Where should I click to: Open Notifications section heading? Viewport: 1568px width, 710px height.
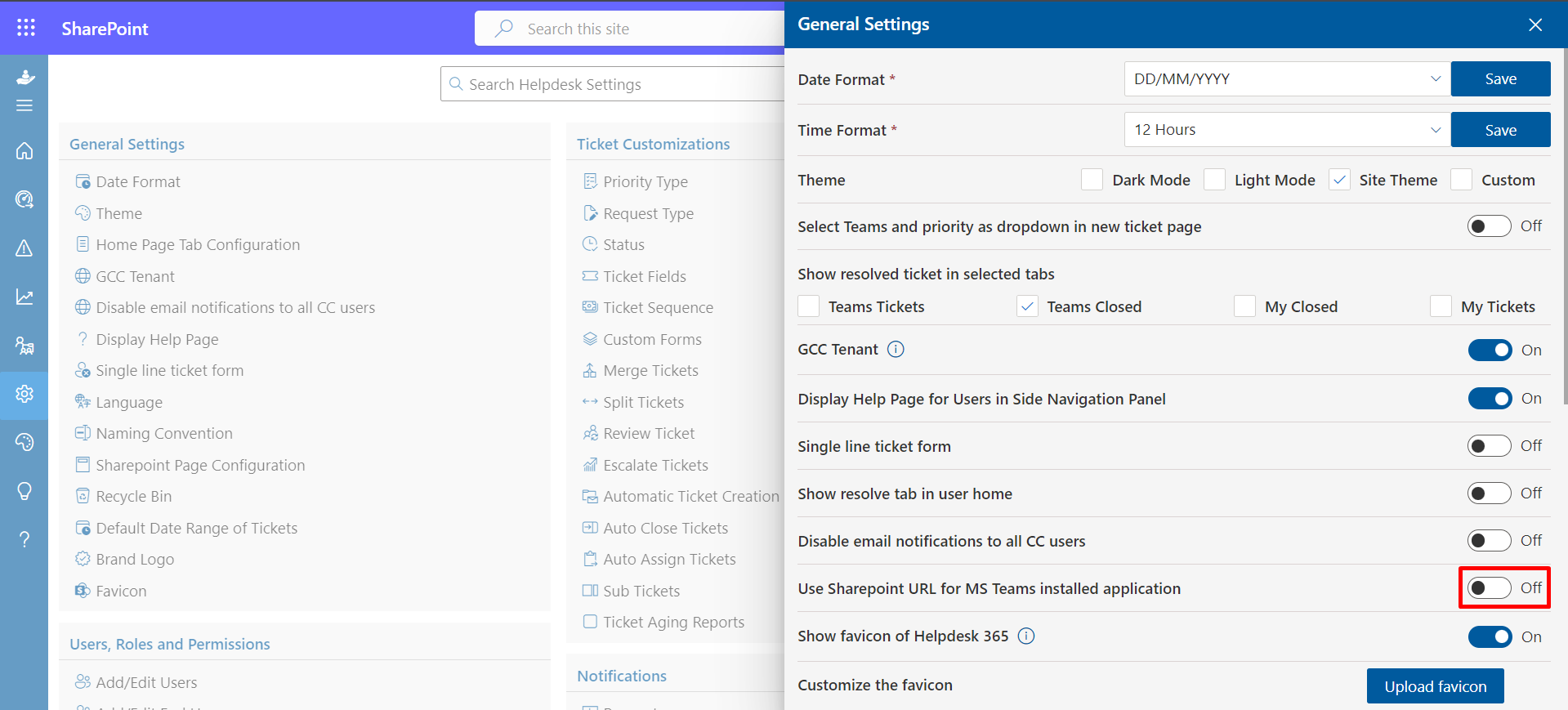(x=621, y=676)
